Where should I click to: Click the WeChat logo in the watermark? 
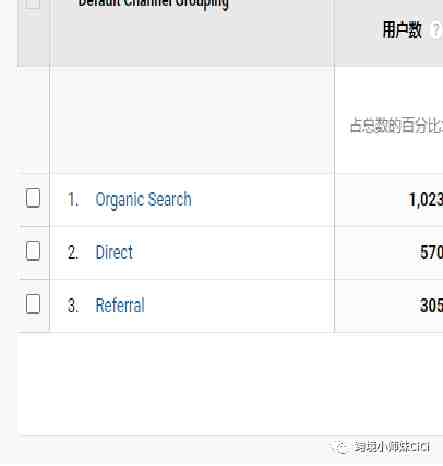[341, 447]
